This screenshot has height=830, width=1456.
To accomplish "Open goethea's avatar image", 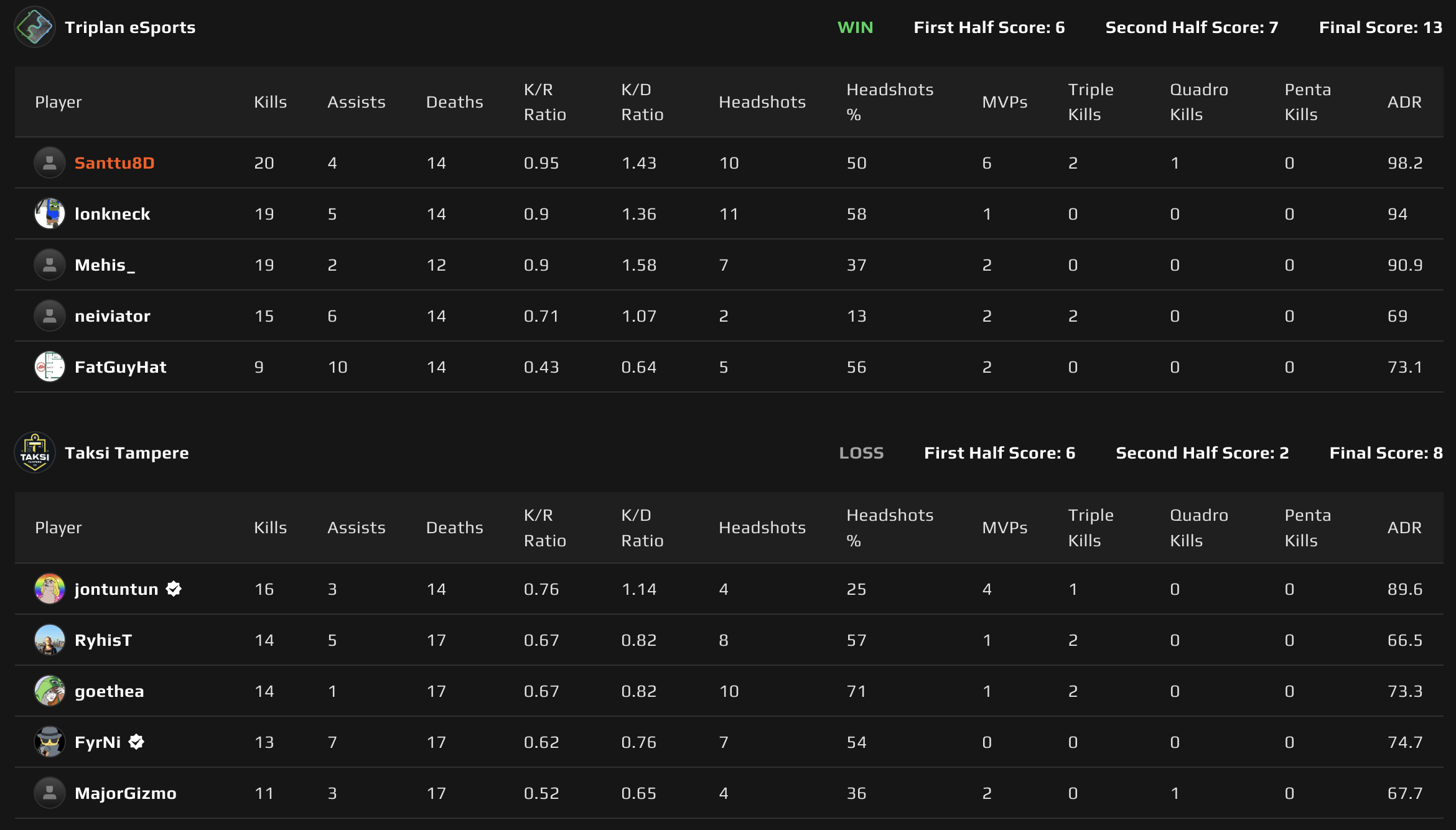I will 50,691.
